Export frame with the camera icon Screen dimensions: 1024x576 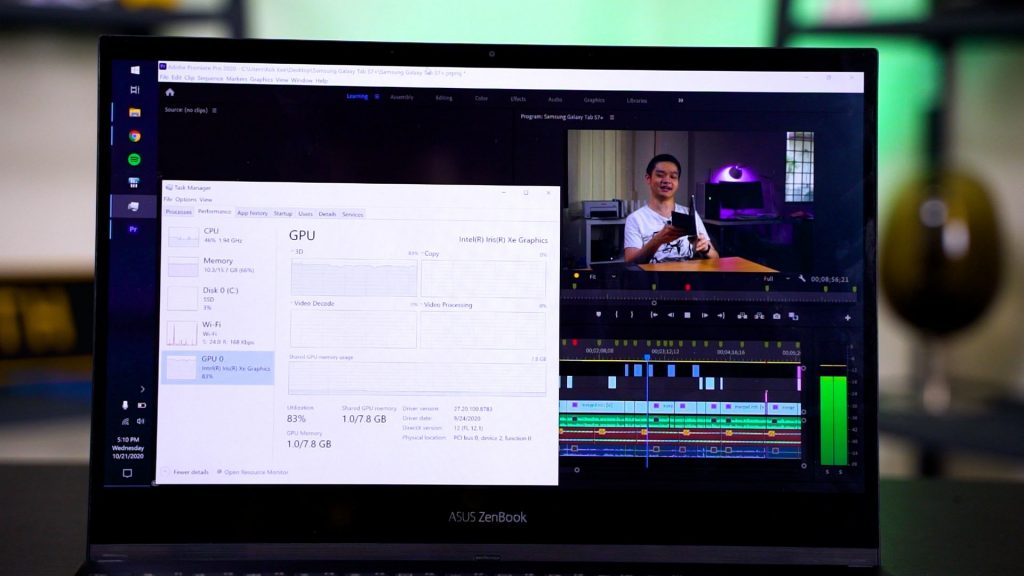pyautogui.click(x=776, y=316)
